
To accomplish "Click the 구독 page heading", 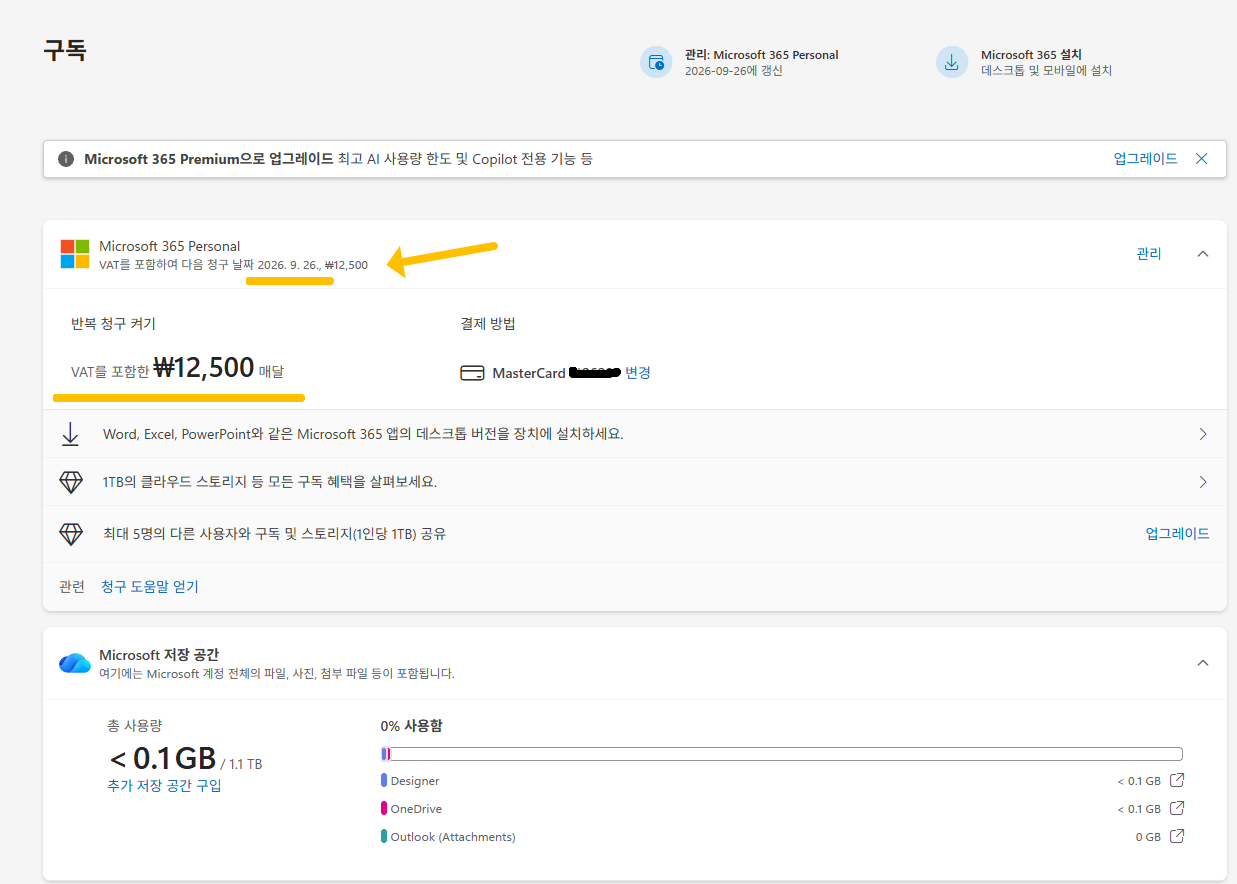I will coord(65,51).
